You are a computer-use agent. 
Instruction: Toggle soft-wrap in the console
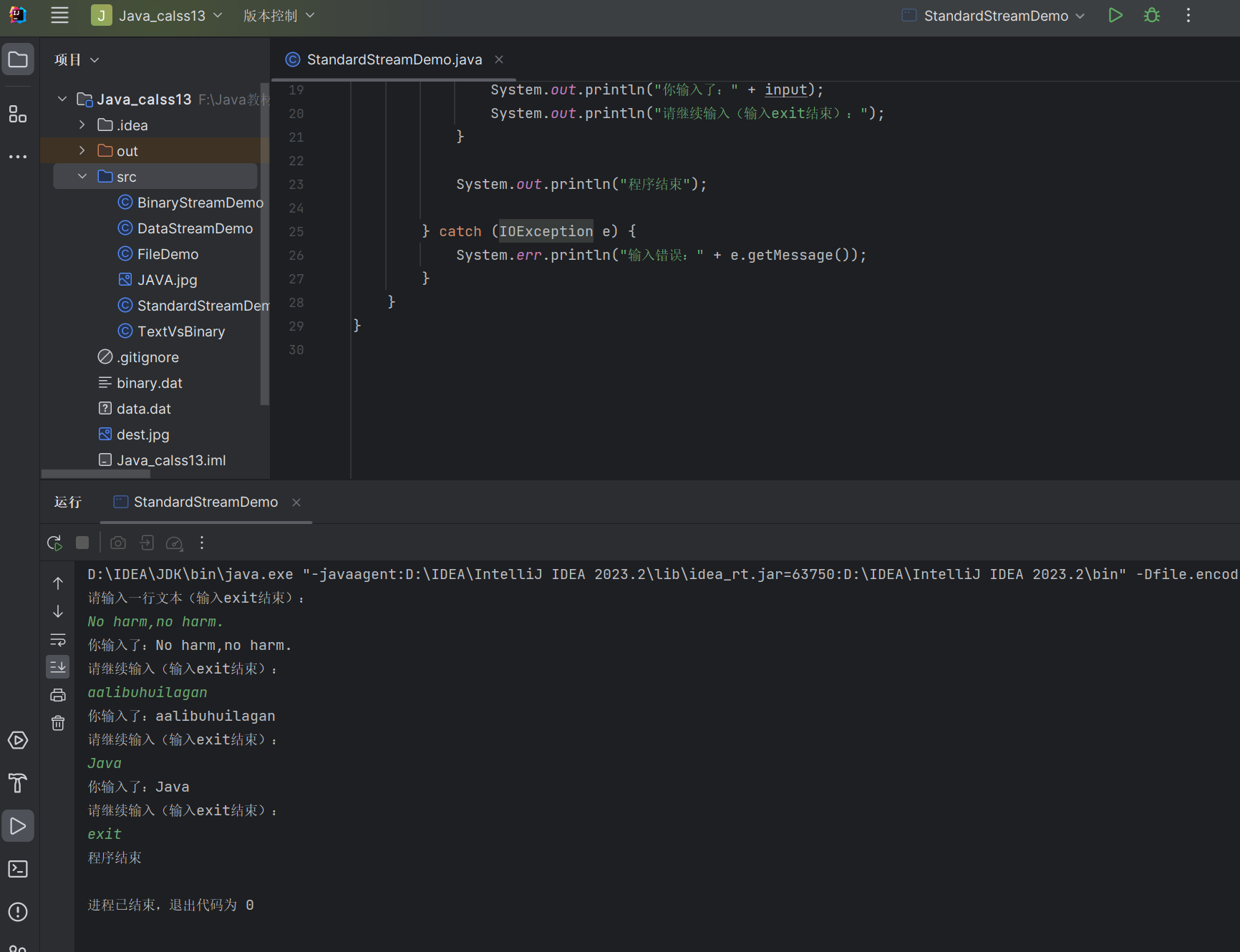[58, 639]
